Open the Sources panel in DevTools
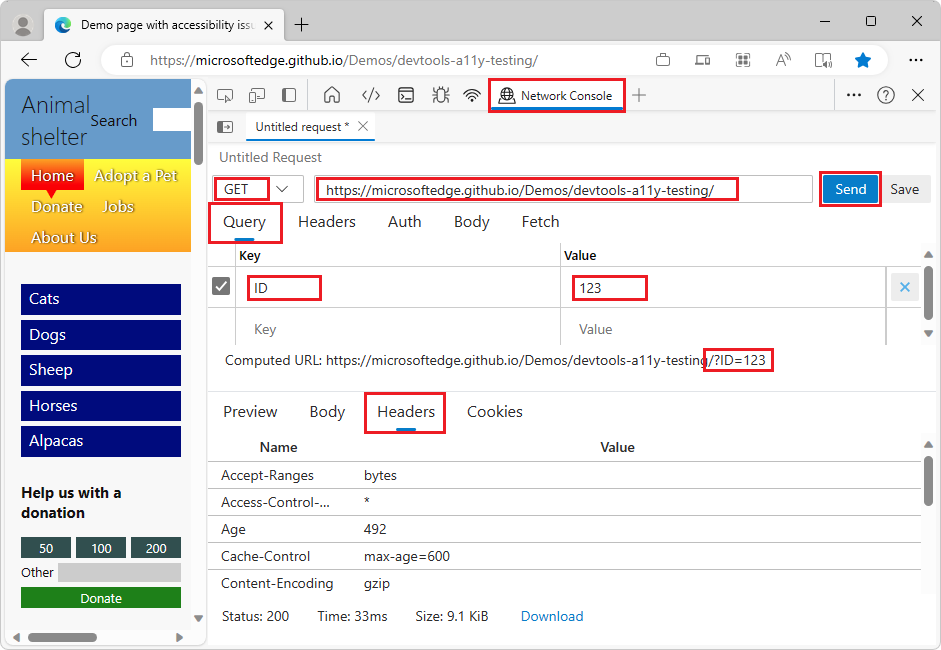This screenshot has height=650, width=941. pyautogui.click(x=371, y=94)
